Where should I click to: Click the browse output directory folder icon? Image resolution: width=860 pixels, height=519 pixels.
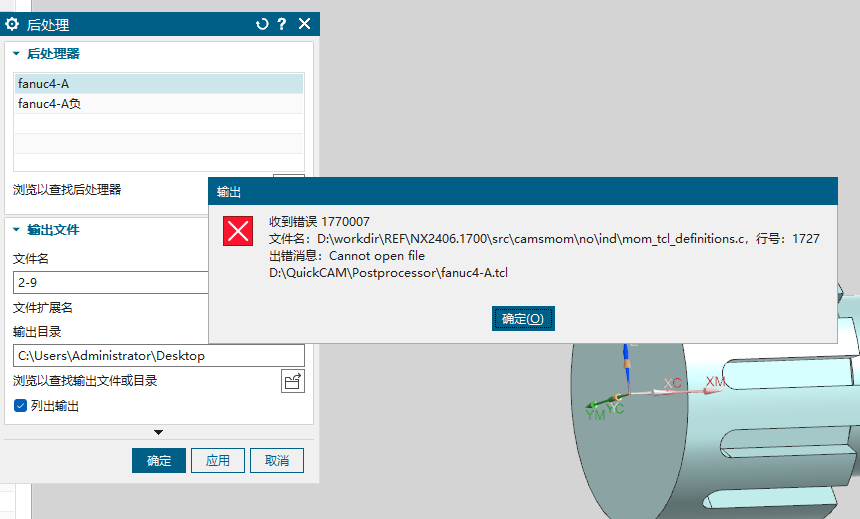point(292,381)
